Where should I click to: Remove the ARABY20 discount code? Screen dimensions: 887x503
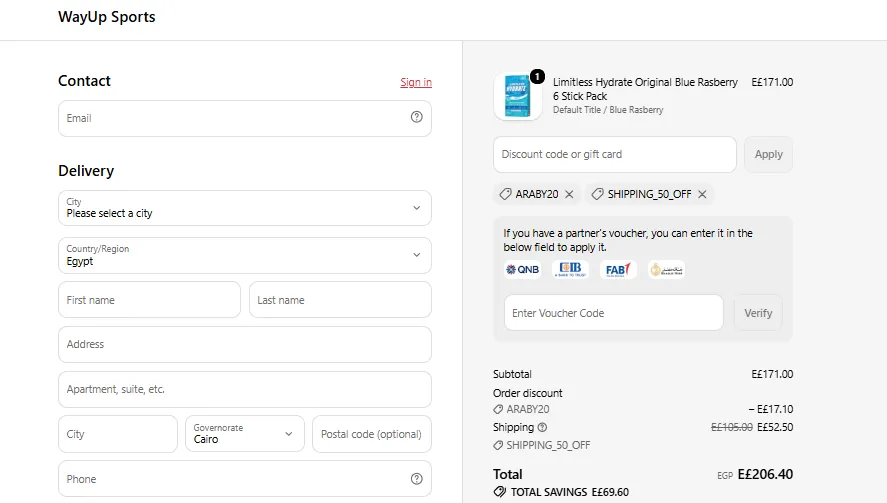tap(569, 194)
